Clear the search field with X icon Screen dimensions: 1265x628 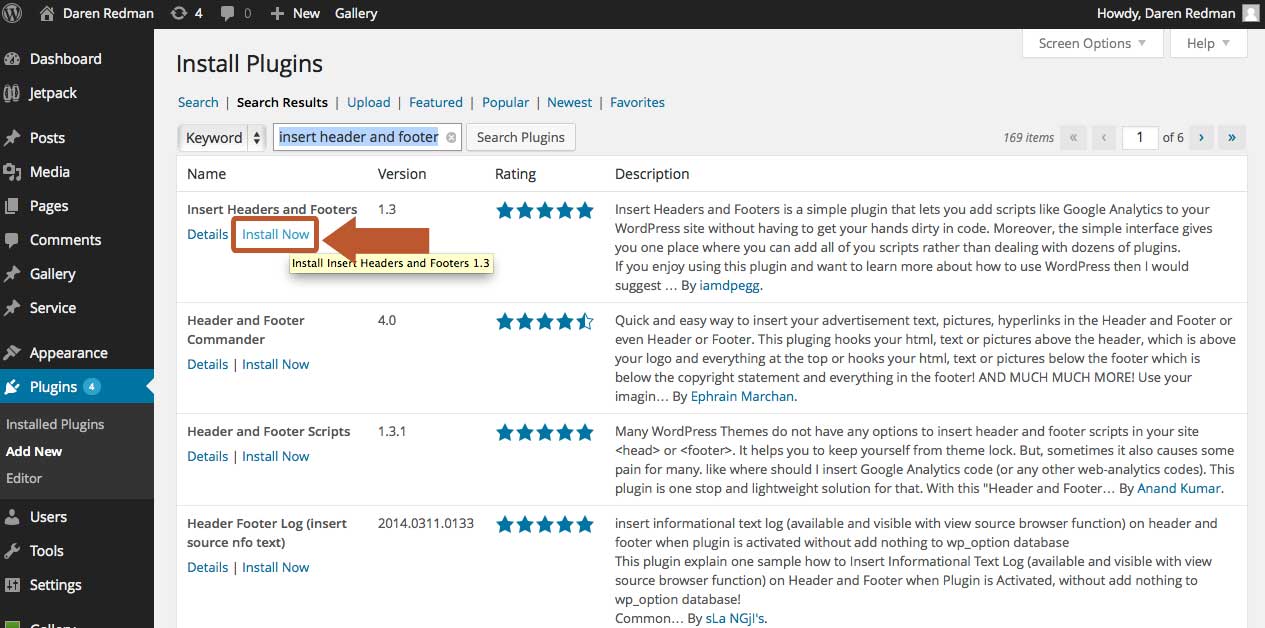[451, 138]
